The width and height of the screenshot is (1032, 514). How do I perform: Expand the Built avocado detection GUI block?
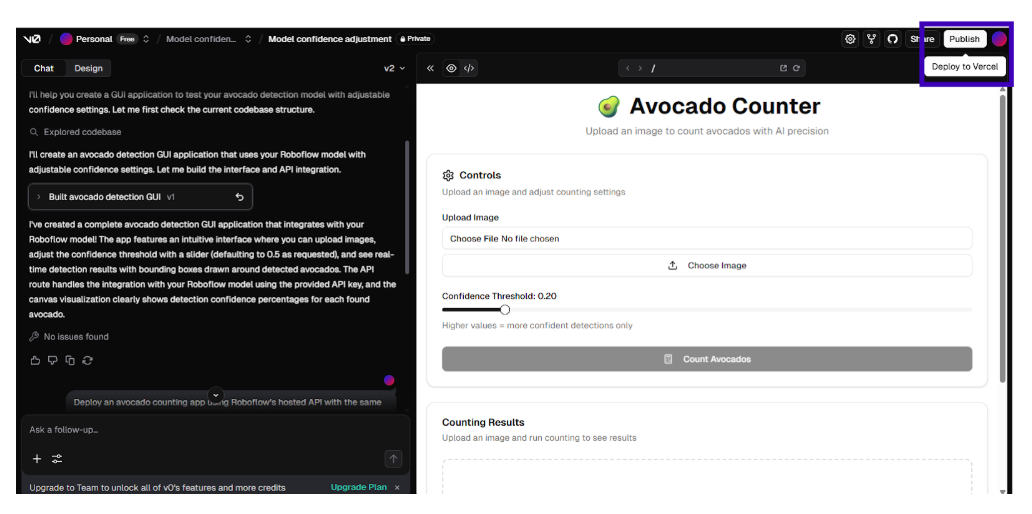click(140, 197)
